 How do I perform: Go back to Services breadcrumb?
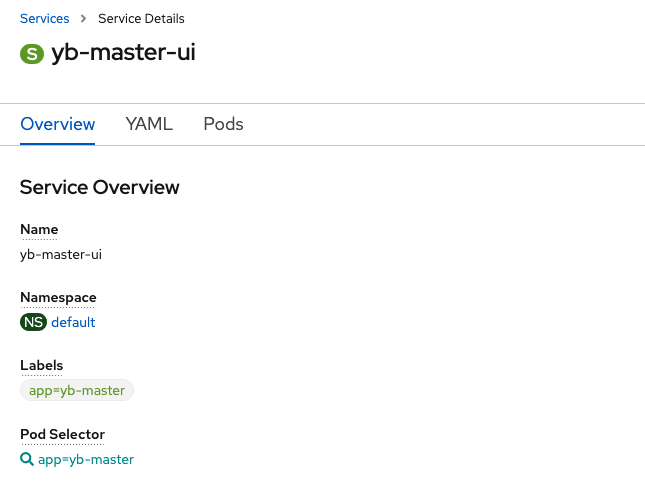point(45,19)
